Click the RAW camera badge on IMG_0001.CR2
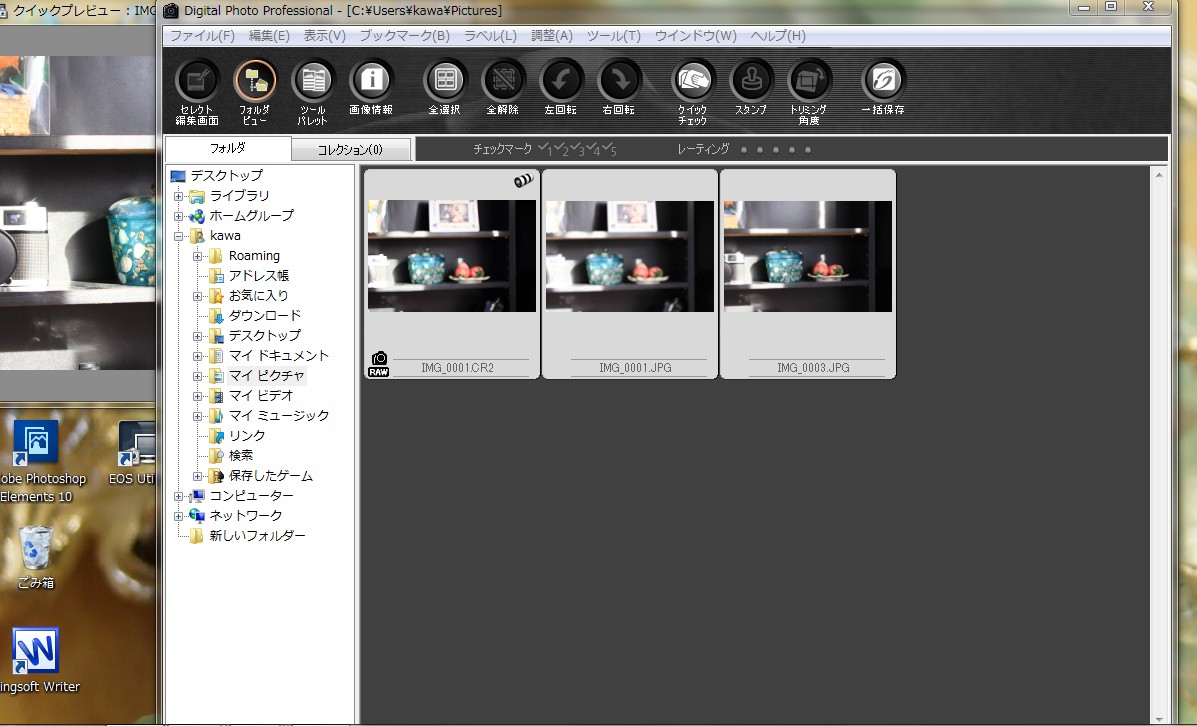The height and width of the screenshot is (726, 1197). point(379,364)
